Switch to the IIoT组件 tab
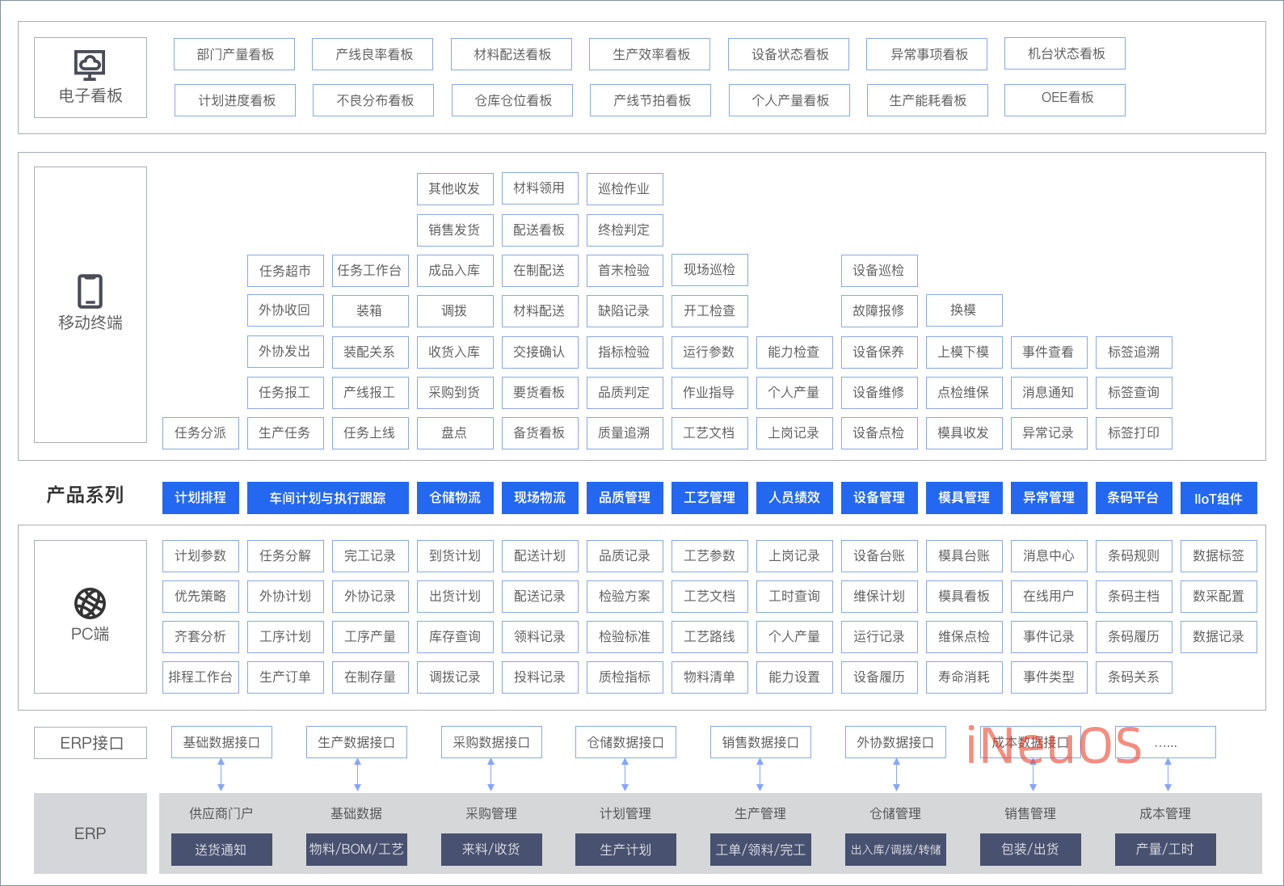The image size is (1284, 886). point(1218,498)
